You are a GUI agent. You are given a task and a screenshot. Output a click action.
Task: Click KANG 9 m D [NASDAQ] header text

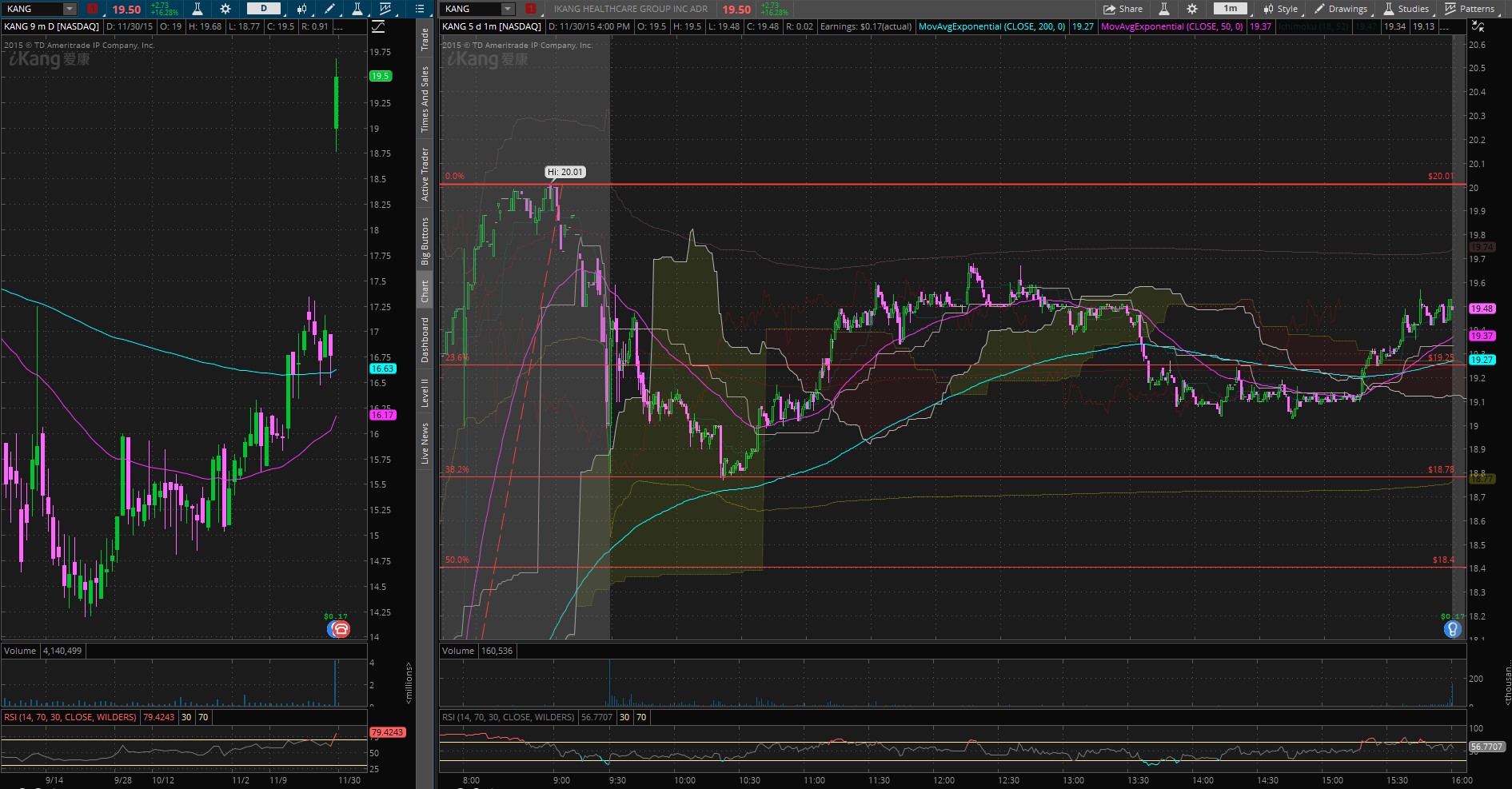coord(52,26)
